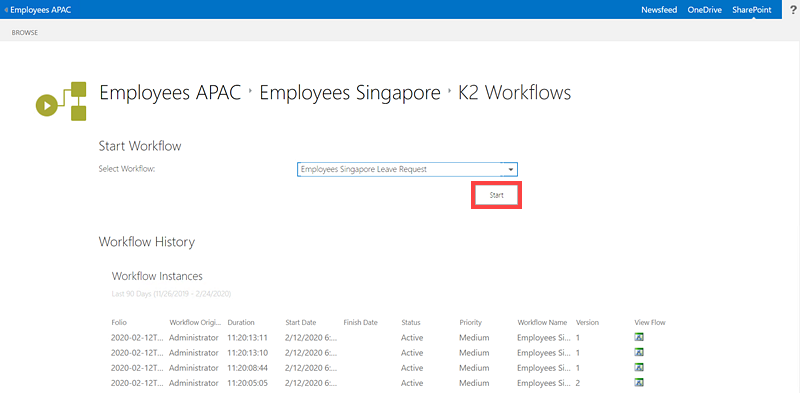Image resolution: width=800 pixels, height=393 pixels.
Task: Open SharePoint link in top bar
Action: coord(752,10)
